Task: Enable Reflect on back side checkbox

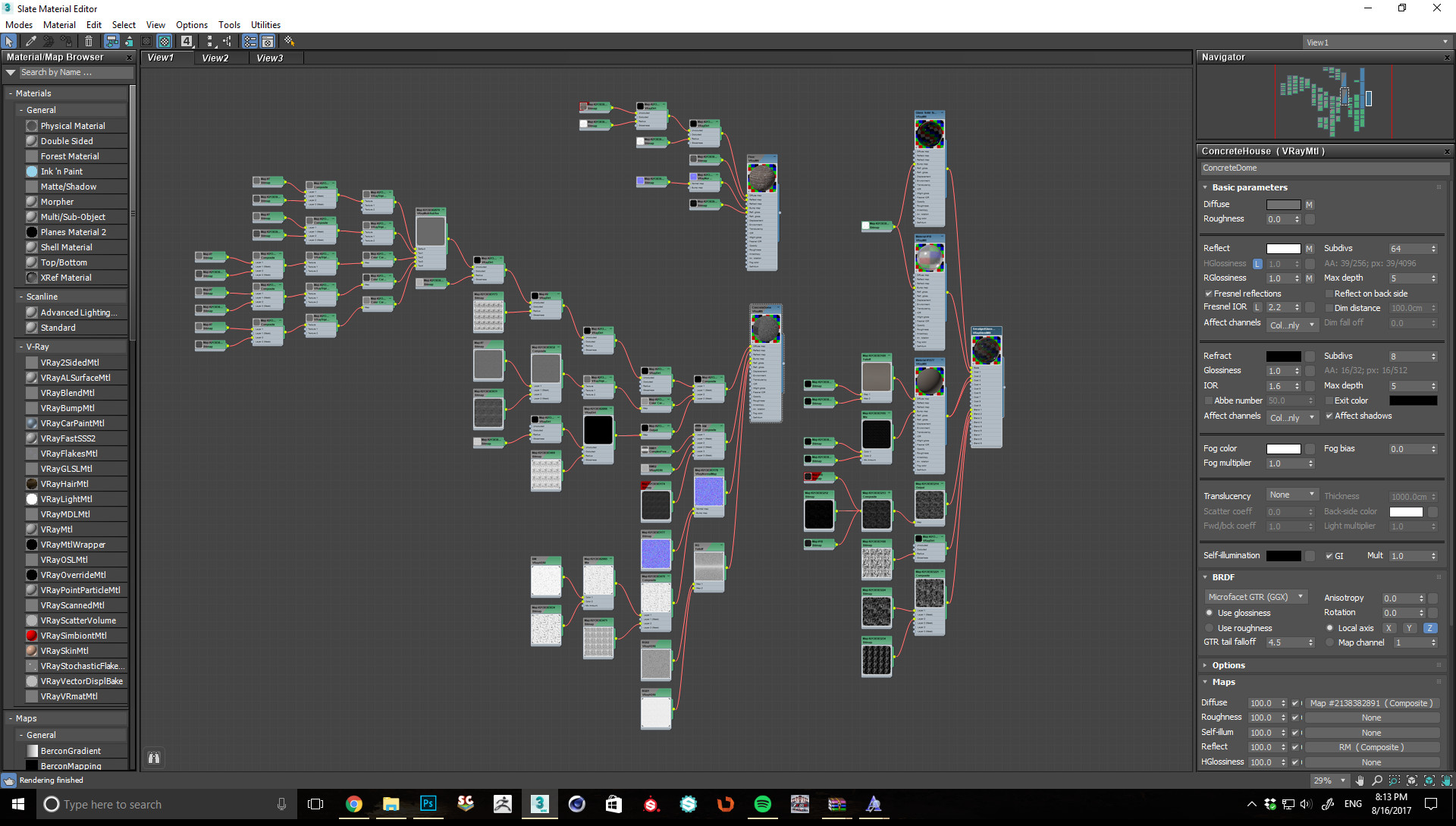Action: (1329, 294)
